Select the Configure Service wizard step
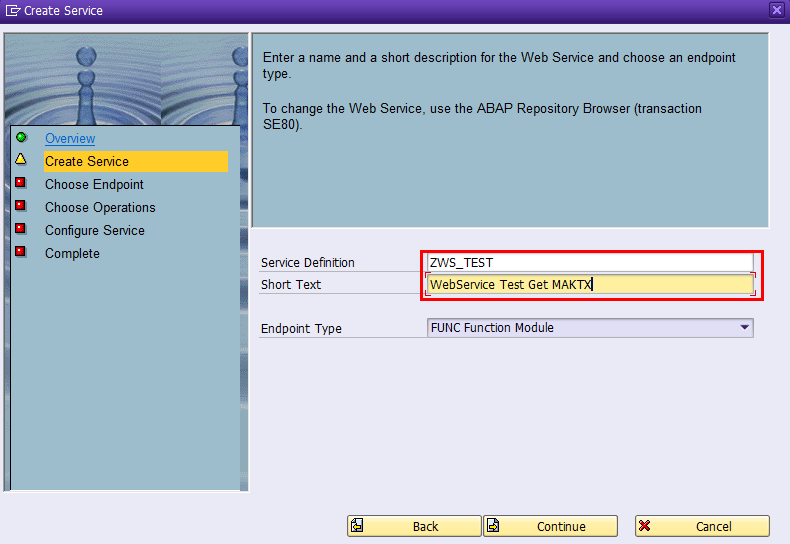The height and width of the screenshot is (544, 790). [x=95, y=231]
